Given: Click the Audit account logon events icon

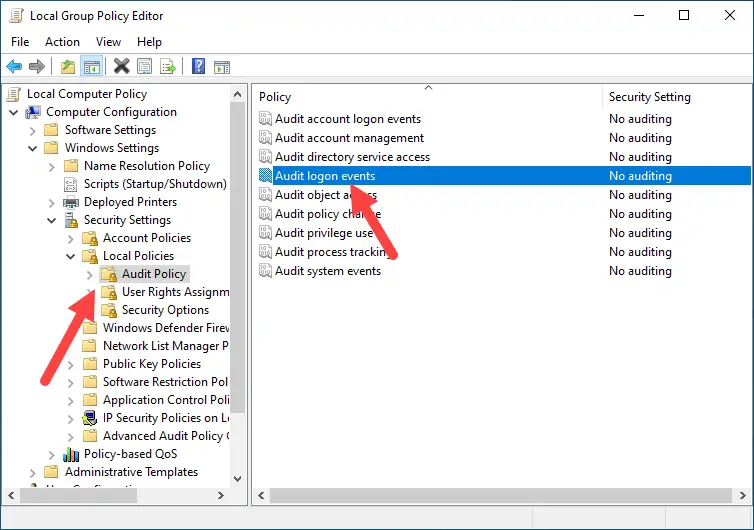Looking at the screenshot, I should (x=265, y=118).
